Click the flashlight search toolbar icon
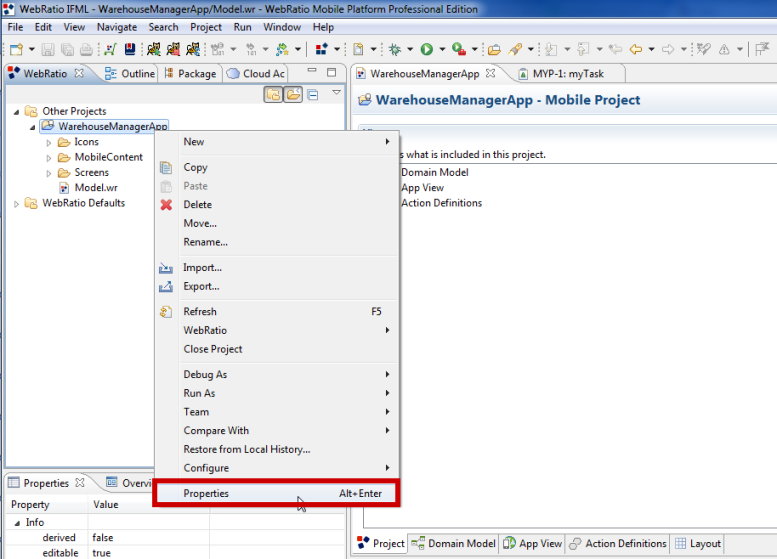Viewport: 777px width, 559px height. (x=515, y=49)
